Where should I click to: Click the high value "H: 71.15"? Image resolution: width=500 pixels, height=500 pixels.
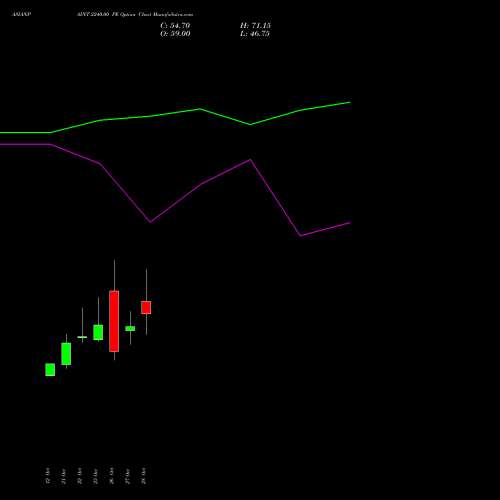tap(255, 26)
